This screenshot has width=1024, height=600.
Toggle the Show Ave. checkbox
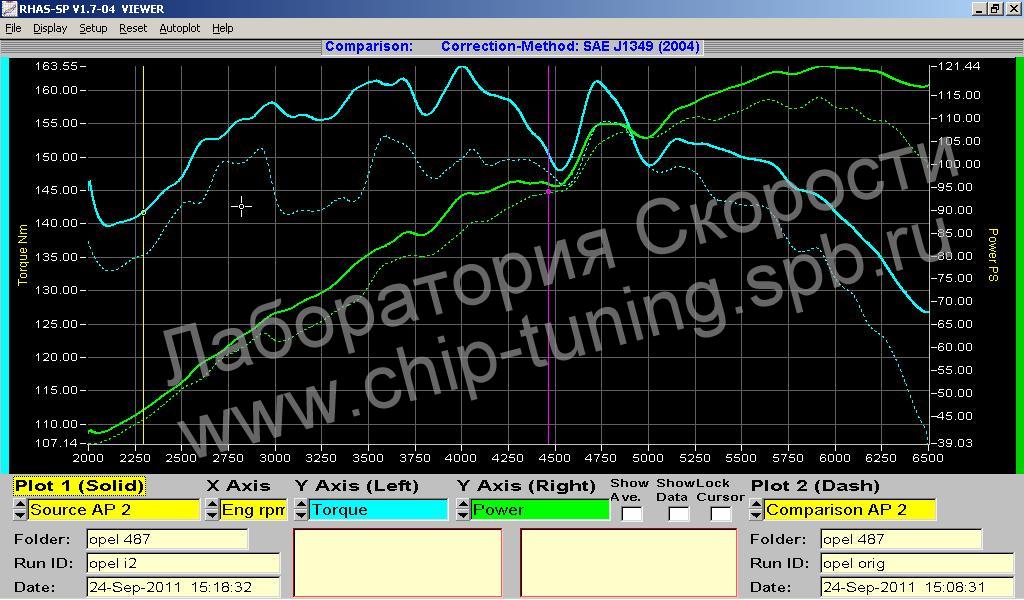point(632,514)
